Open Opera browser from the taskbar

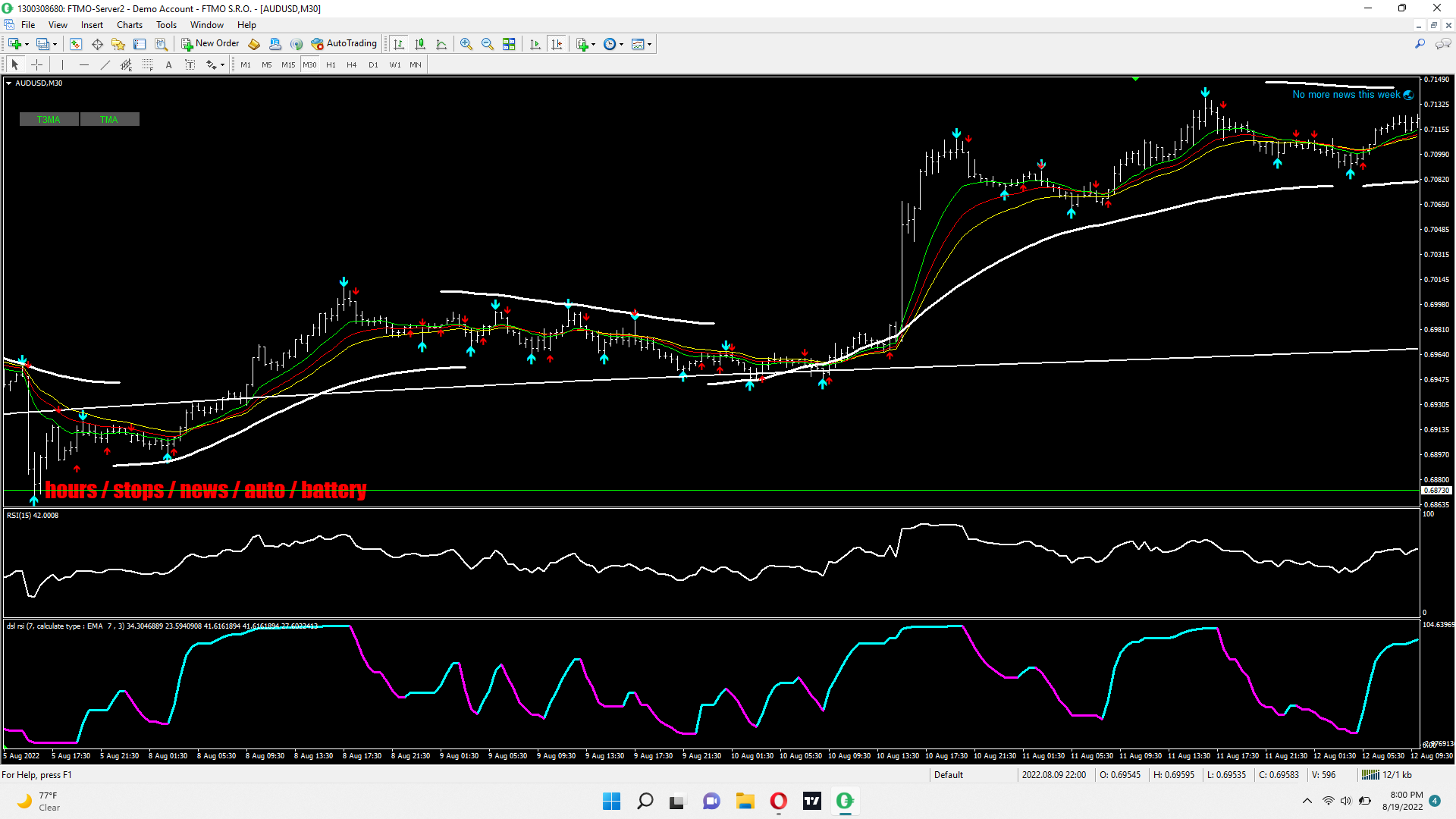pos(778,802)
